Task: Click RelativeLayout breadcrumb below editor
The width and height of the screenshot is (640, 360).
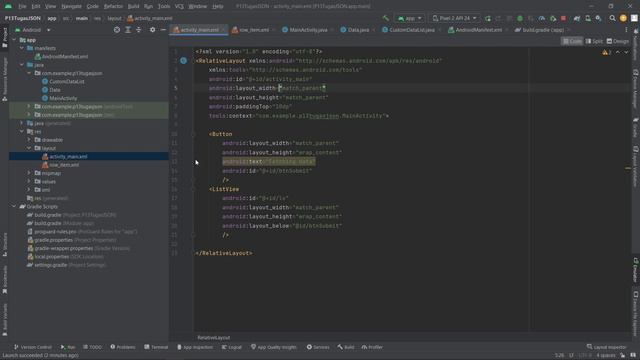Action: 214,338
